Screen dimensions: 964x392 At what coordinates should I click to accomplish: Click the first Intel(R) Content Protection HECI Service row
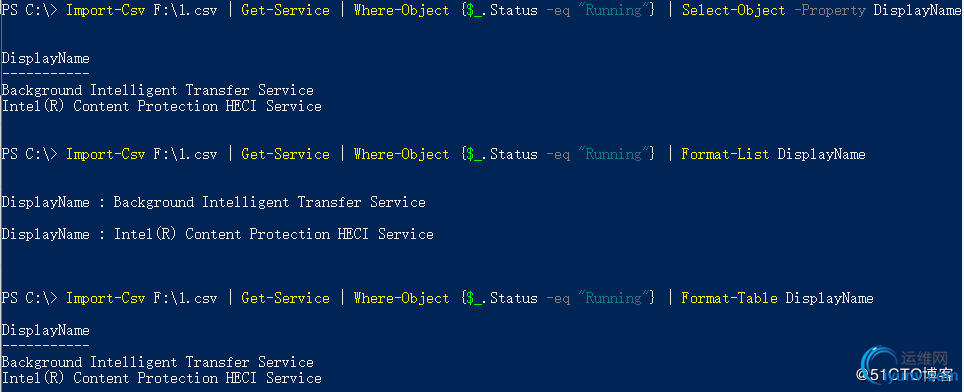pos(161,106)
